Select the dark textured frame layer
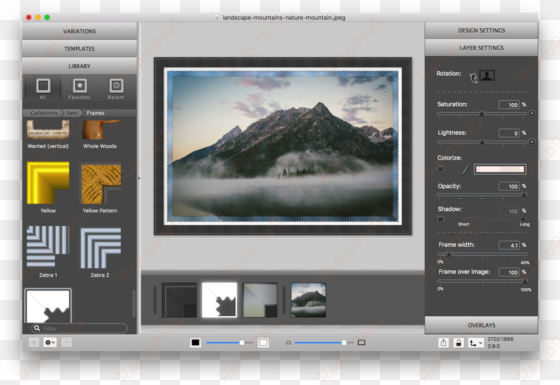 point(179,300)
